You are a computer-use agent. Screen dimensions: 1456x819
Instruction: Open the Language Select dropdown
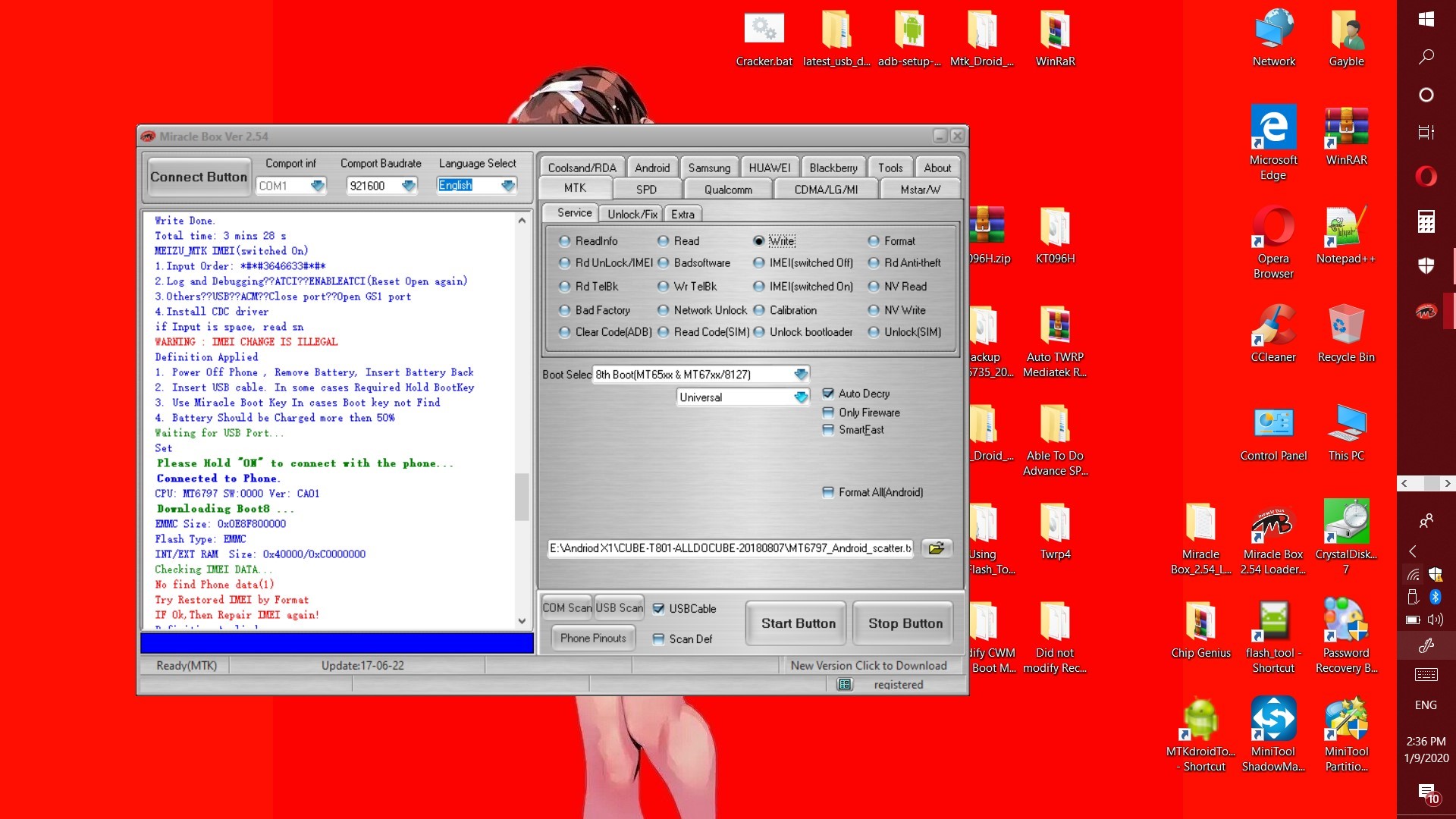click(508, 186)
